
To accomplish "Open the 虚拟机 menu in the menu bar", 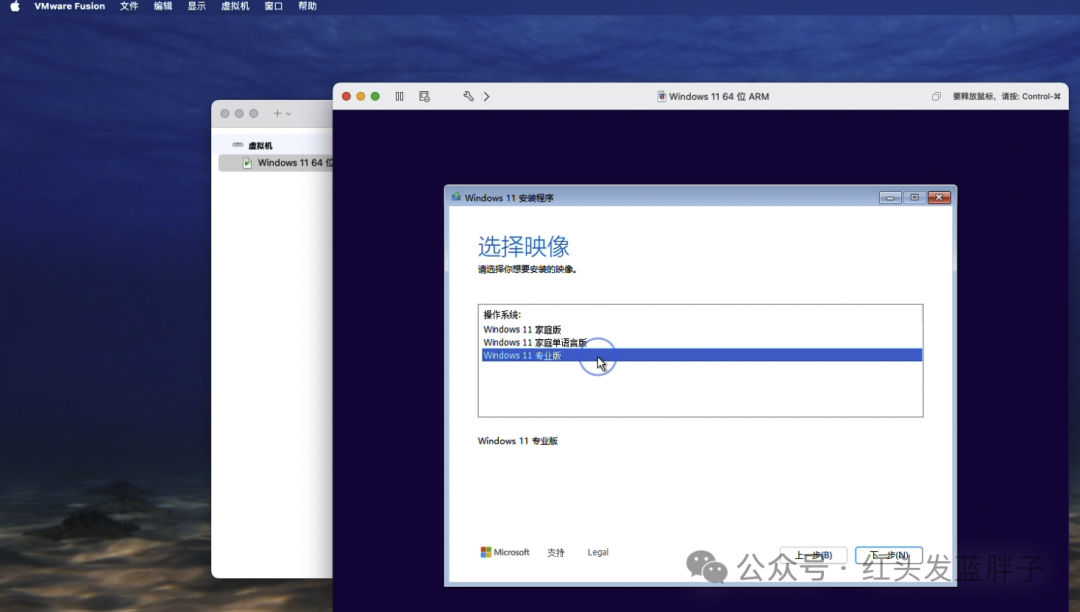I will 235,6.
